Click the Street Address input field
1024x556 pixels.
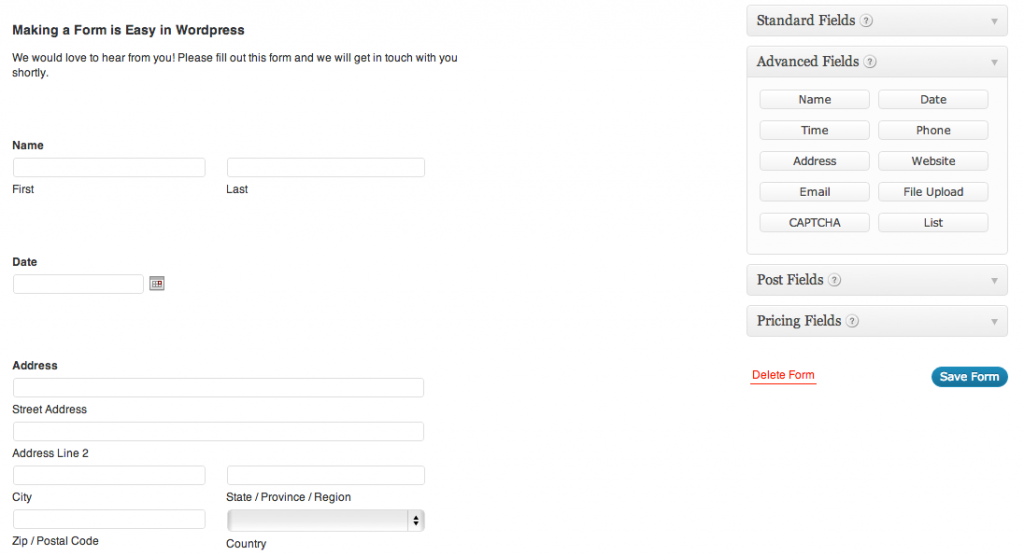point(218,387)
